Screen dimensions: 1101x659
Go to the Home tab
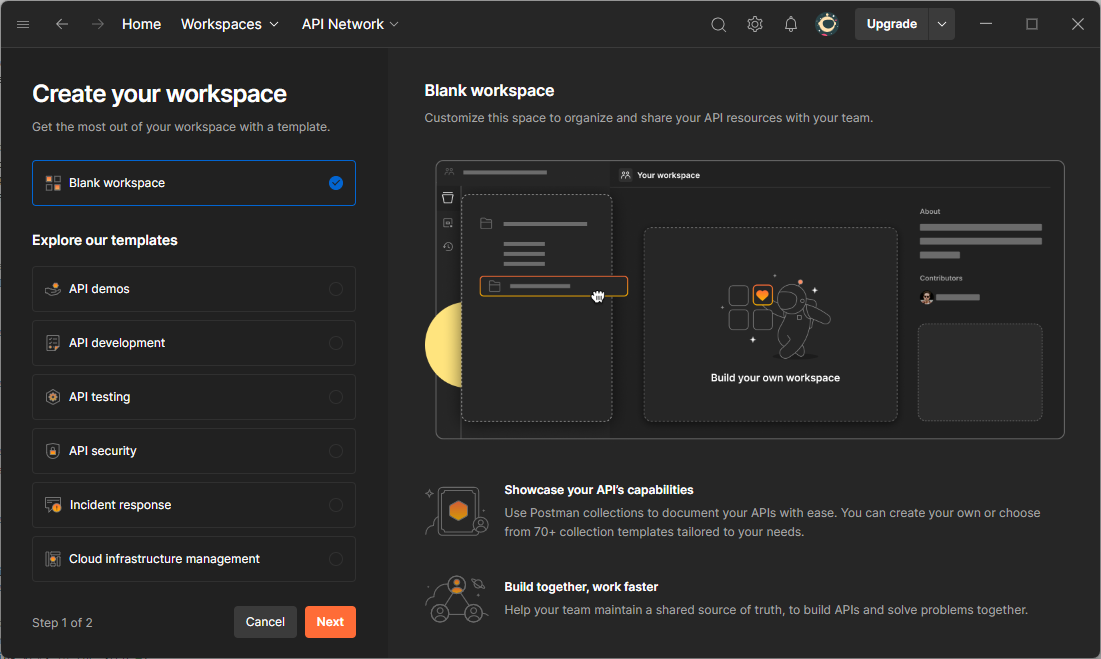[x=141, y=24]
